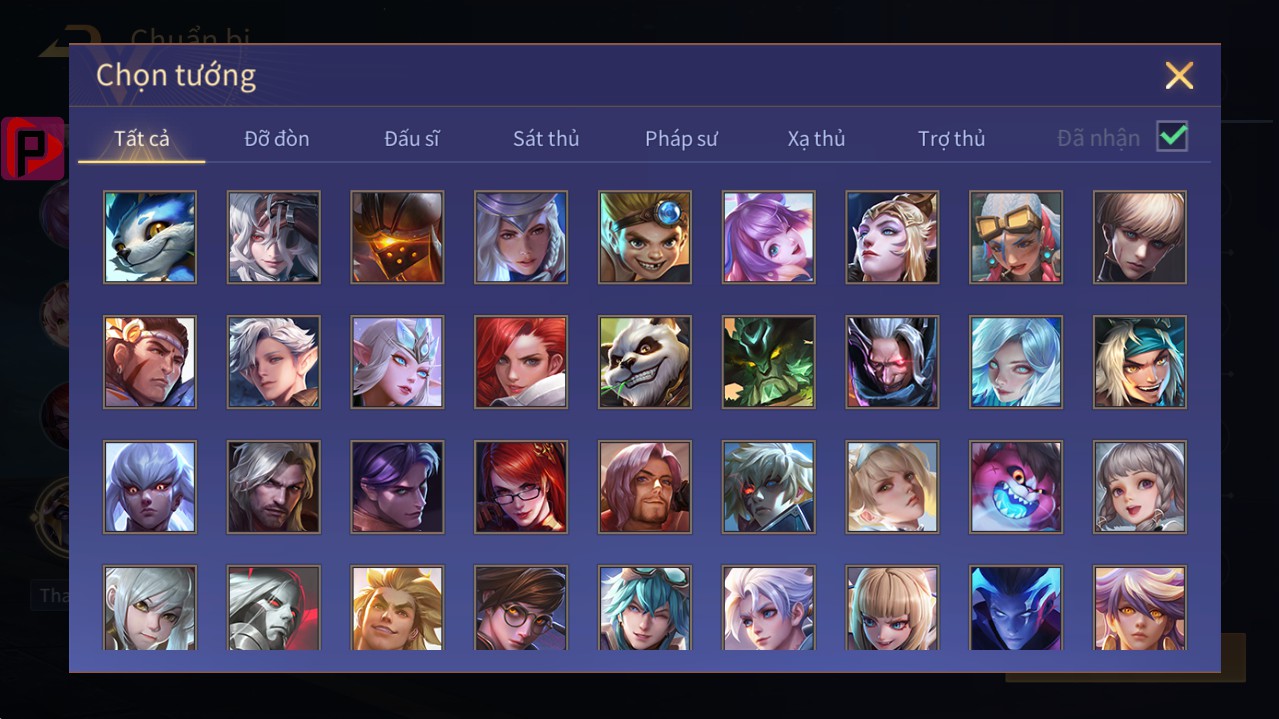Pick the dark armored helmet hero
This screenshot has height=719, width=1279.
click(x=397, y=237)
